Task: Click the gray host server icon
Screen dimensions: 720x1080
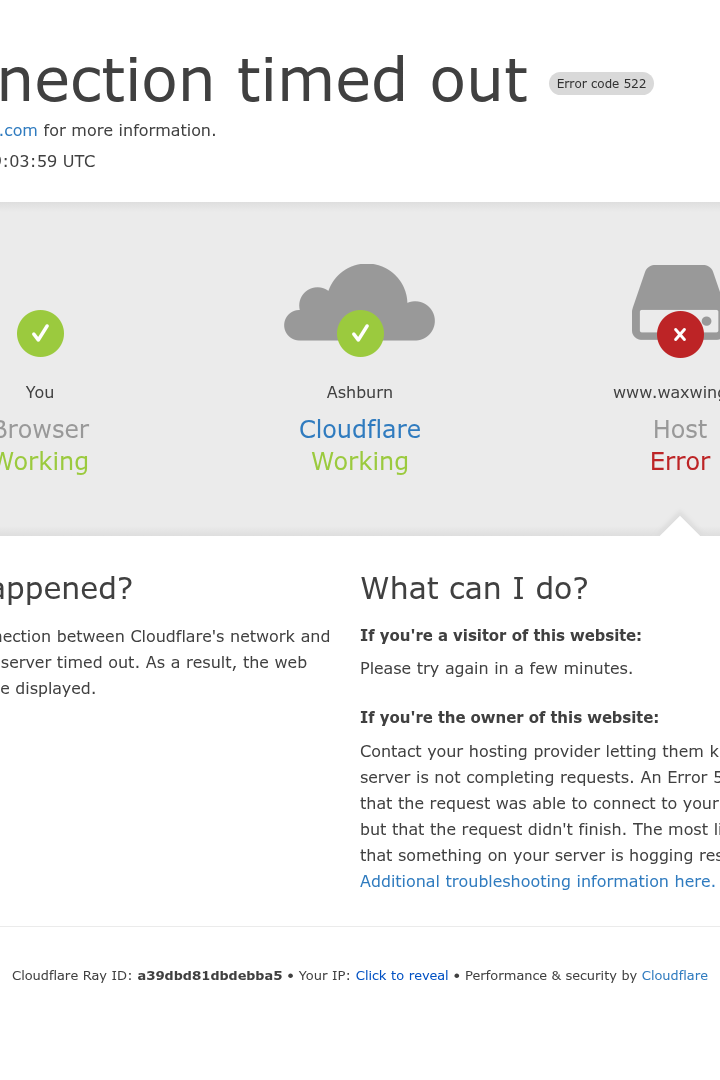Action: (x=677, y=302)
